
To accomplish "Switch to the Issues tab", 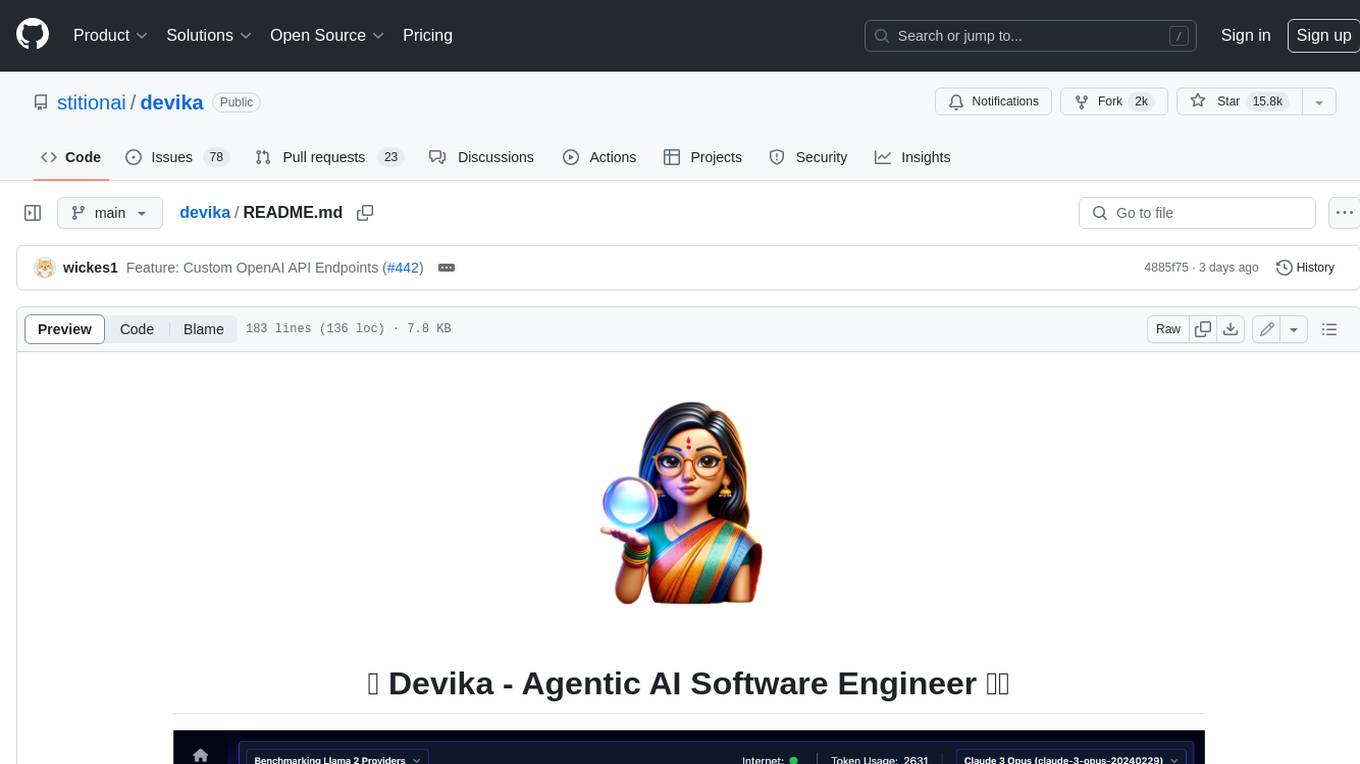I will (177, 157).
